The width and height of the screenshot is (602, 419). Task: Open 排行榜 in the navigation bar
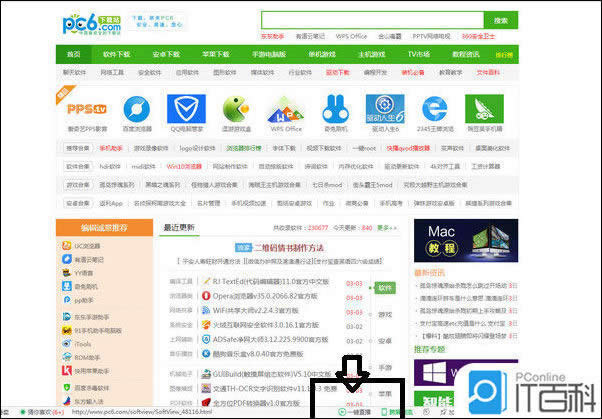click(x=504, y=55)
